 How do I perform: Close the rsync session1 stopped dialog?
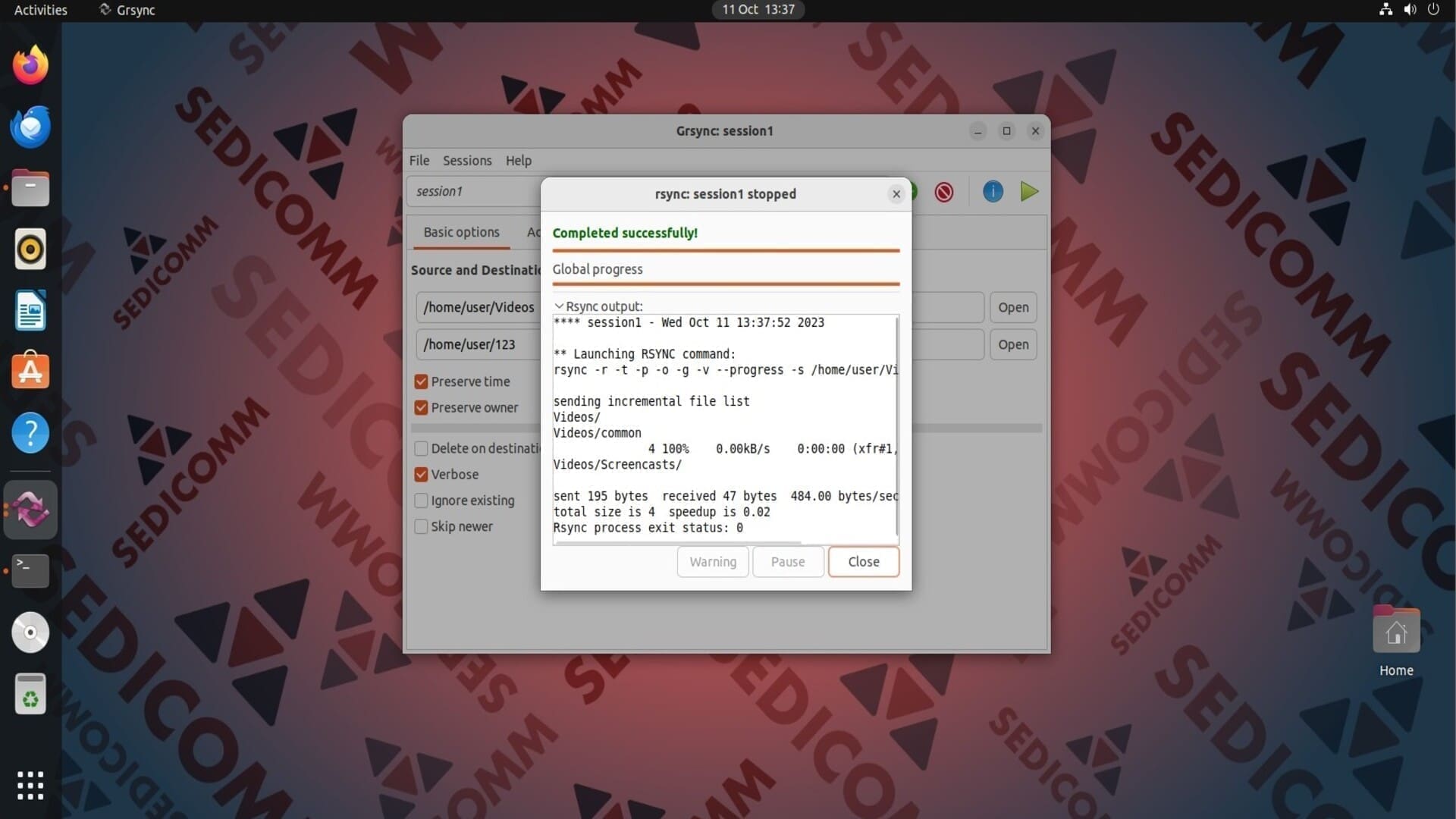[x=896, y=194]
